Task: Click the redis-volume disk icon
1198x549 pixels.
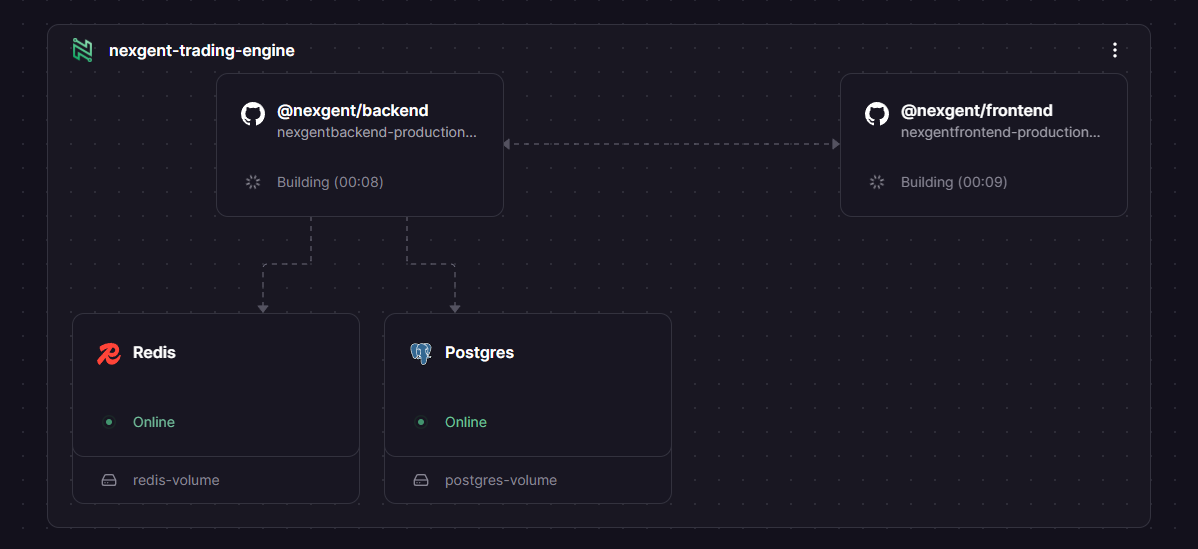Action: 109,480
